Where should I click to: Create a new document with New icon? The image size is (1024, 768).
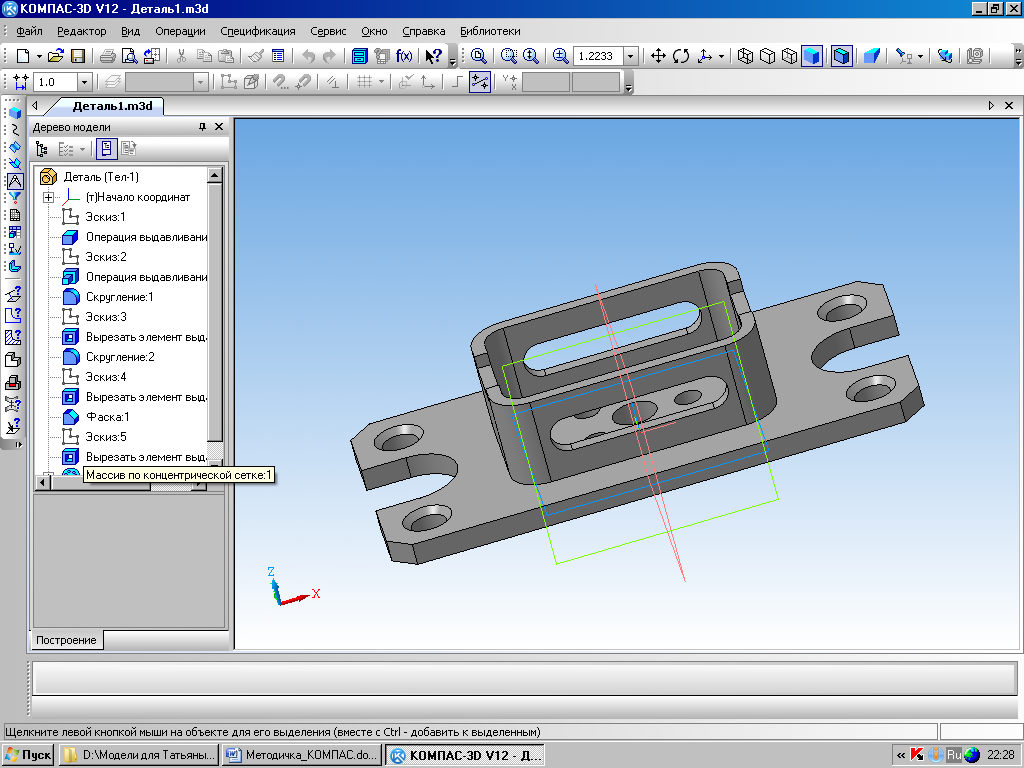coord(23,56)
